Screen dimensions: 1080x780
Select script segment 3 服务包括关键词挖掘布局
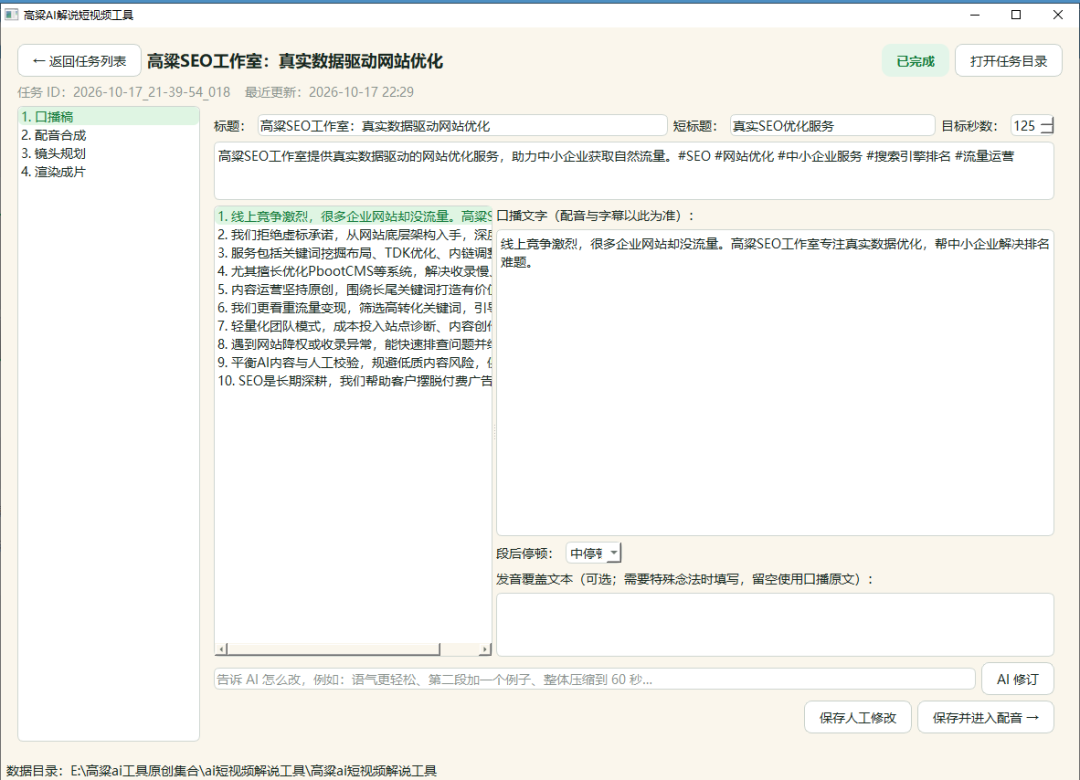(353, 253)
